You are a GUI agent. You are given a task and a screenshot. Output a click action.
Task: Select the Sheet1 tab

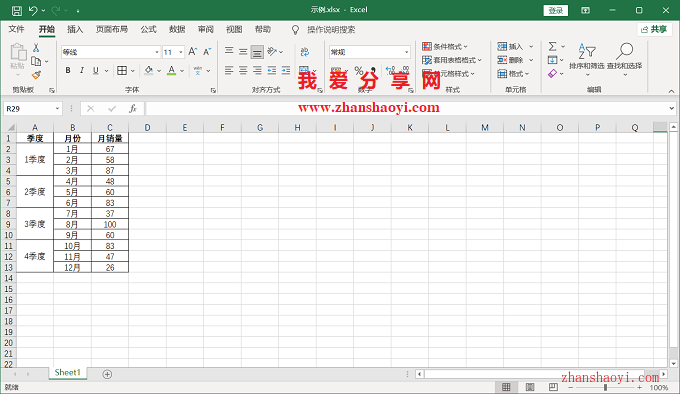point(68,373)
